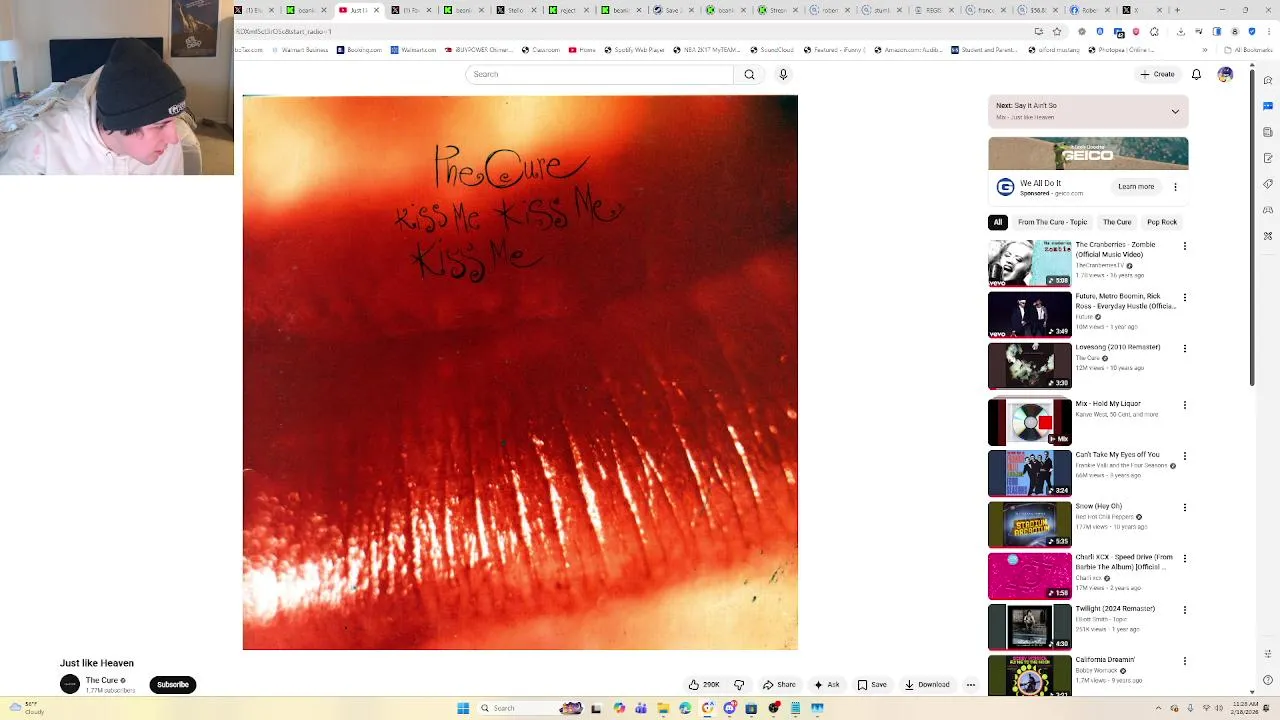Open Microsoft Teams from taskbar

coord(641,708)
